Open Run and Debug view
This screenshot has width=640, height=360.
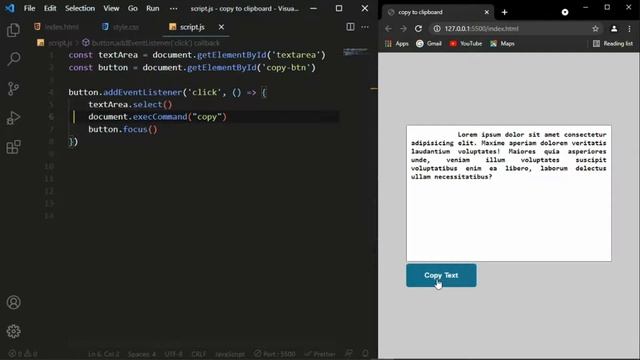point(13,118)
